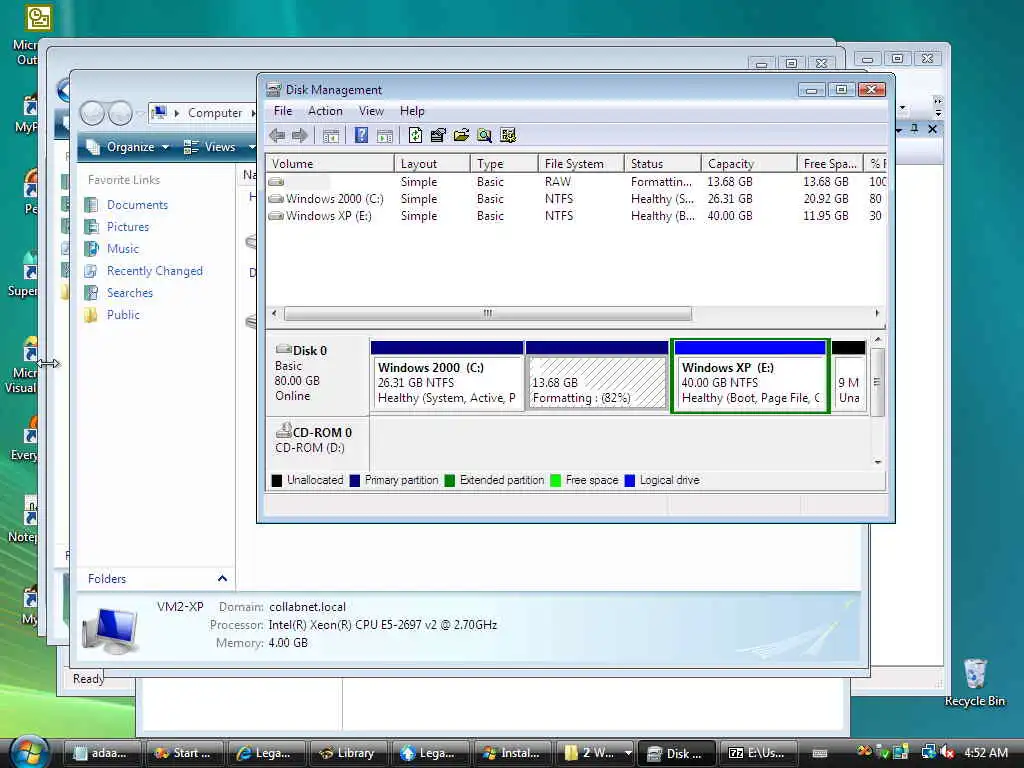Click the left arrow of the volume list scrollbar
The width and height of the screenshot is (1024, 768).
[274, 313]
